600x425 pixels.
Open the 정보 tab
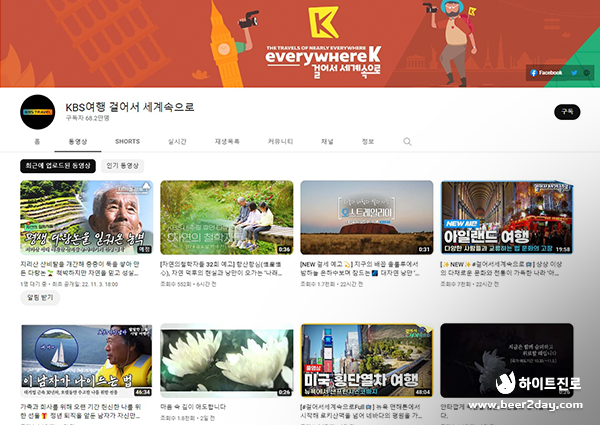click(x=368, y=142)
